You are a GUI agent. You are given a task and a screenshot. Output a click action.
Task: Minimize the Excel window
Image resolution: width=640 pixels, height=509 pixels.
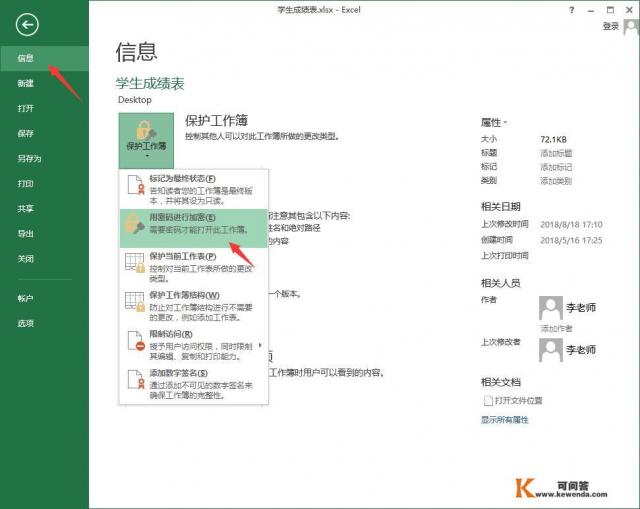[591, 11]
